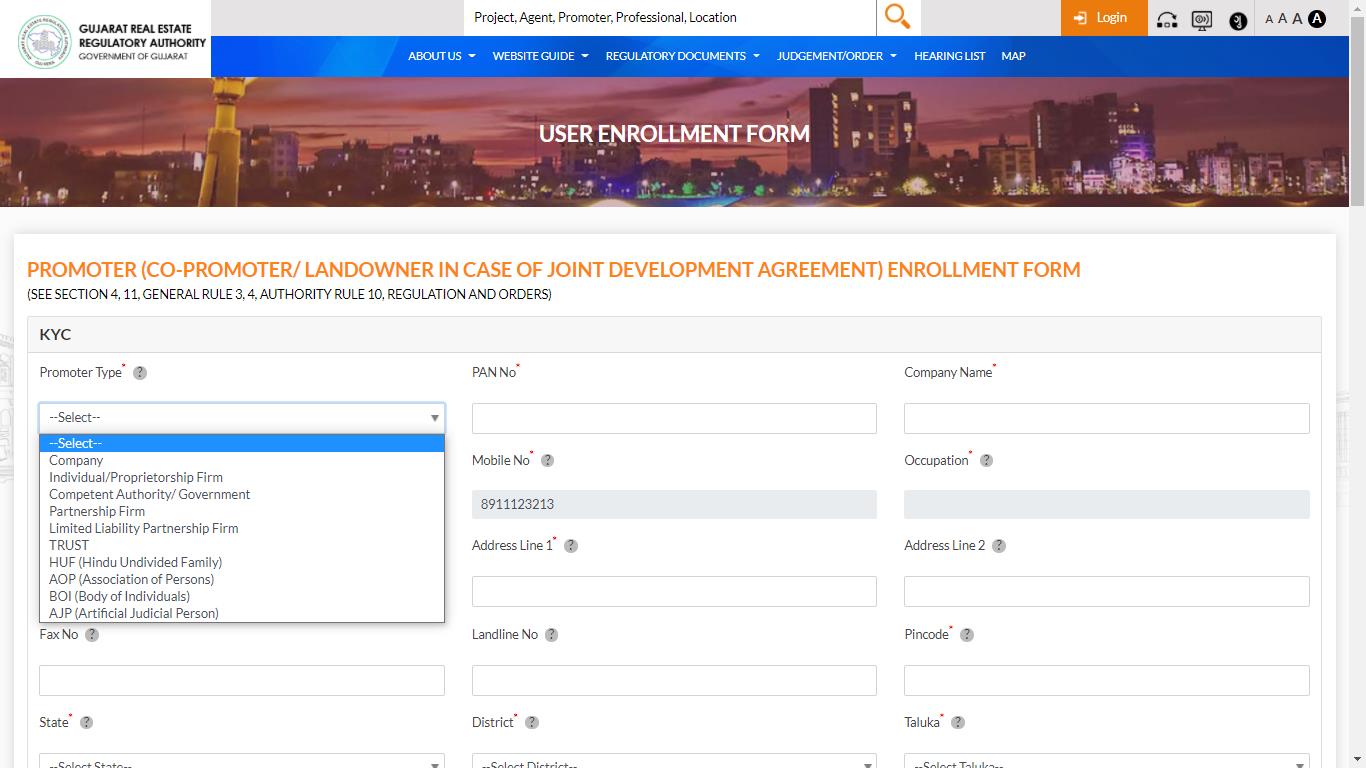Open the About Us menu

pos(441,56)
